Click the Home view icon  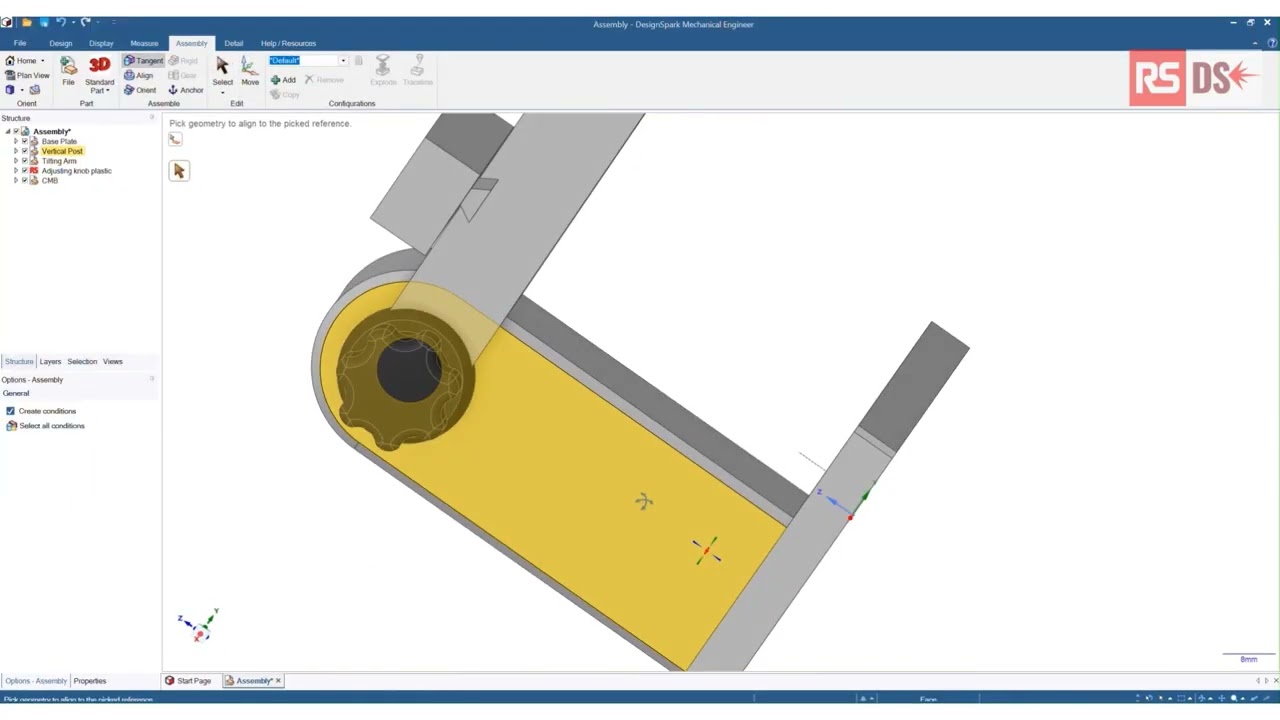(x=10, y=61)
